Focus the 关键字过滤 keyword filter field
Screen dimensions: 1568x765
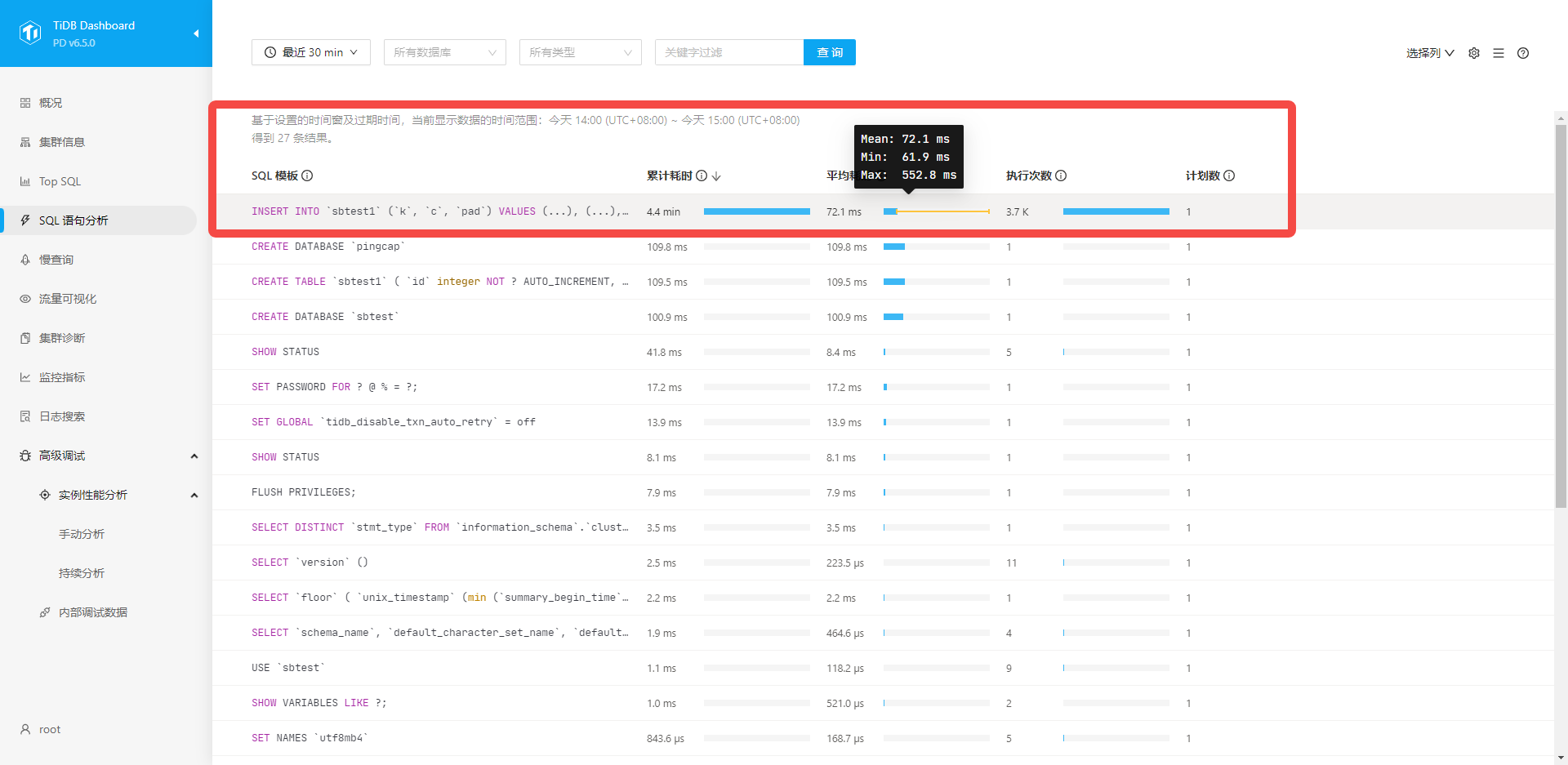click(x=729, y=52)
